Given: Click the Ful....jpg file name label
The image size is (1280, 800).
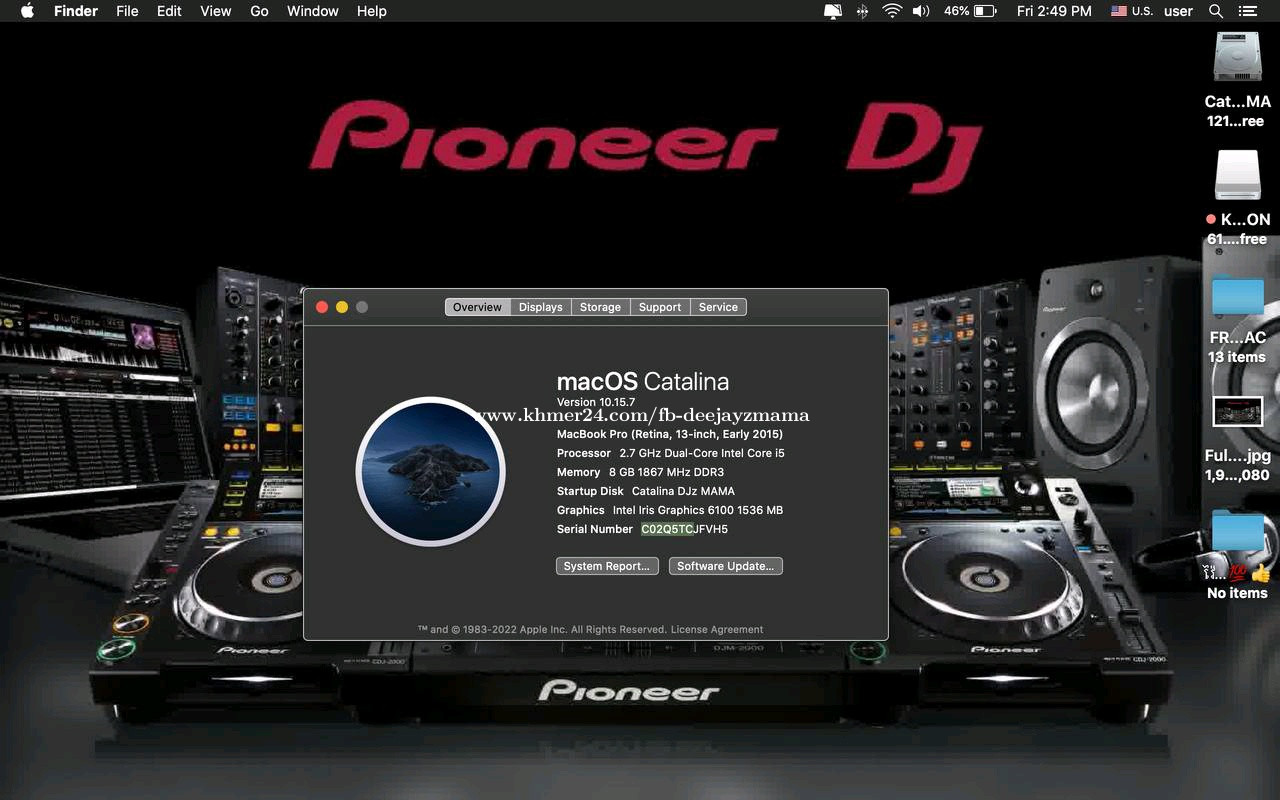Looking at the screenshot, I should tap(1238, 456).
